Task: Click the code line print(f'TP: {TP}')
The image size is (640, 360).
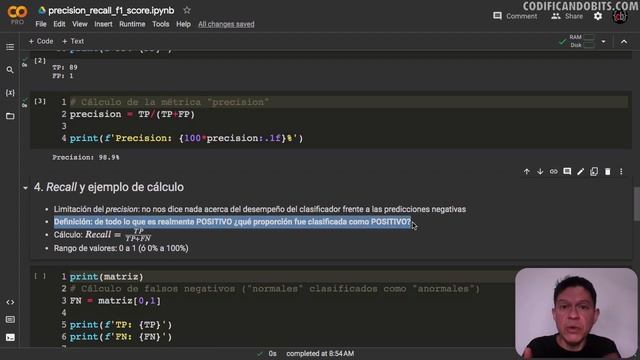Action: (121, 325)
